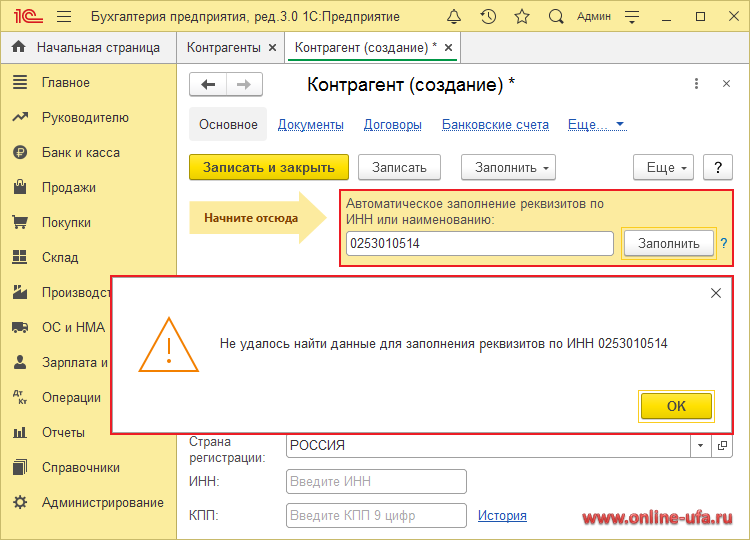Open Администрирование gear icon
Viewport: 750px width, 540px height.
pyautogui.click(x=20, y=502)
